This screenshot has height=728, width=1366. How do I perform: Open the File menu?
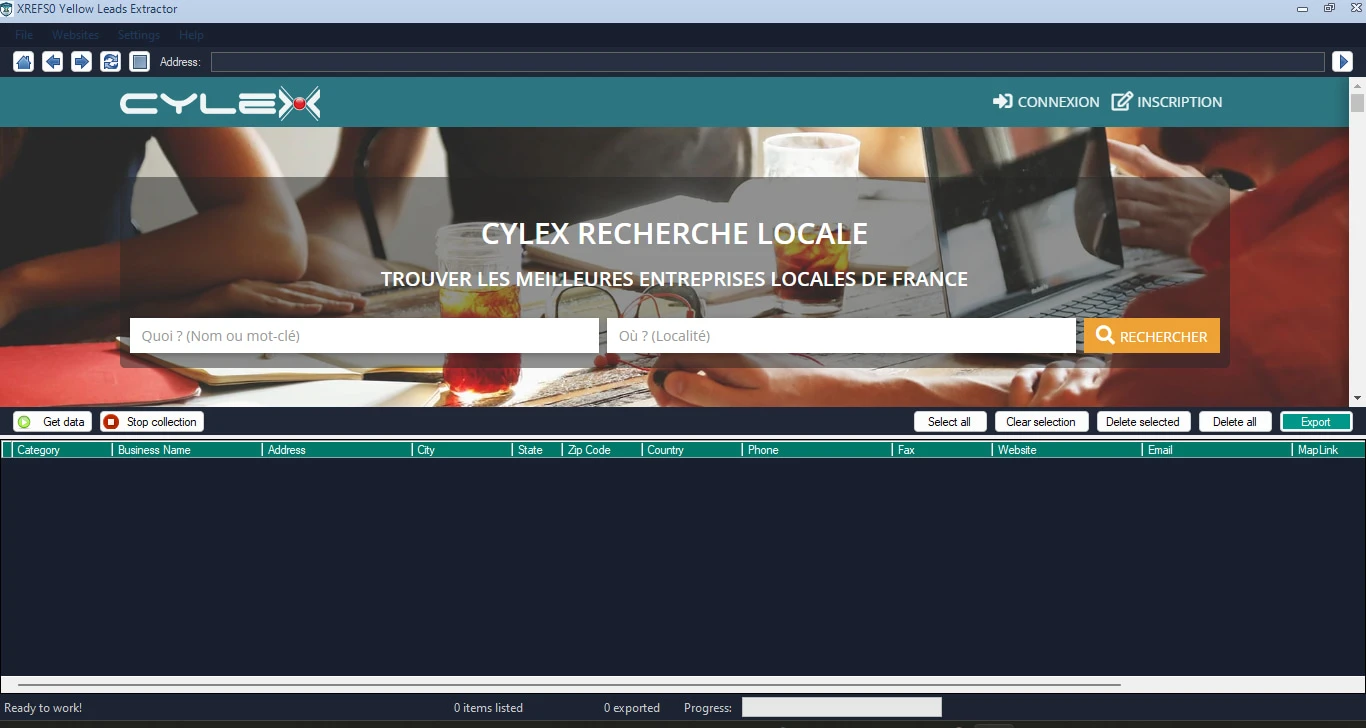pyautogui.click(x=23, y=35)
